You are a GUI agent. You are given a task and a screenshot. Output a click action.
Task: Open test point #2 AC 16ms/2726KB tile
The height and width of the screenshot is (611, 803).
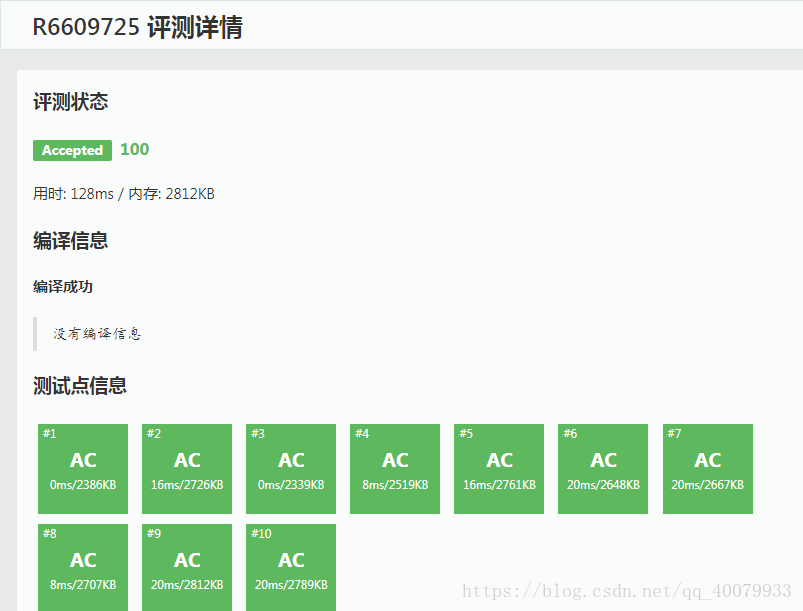pos(187,469)
